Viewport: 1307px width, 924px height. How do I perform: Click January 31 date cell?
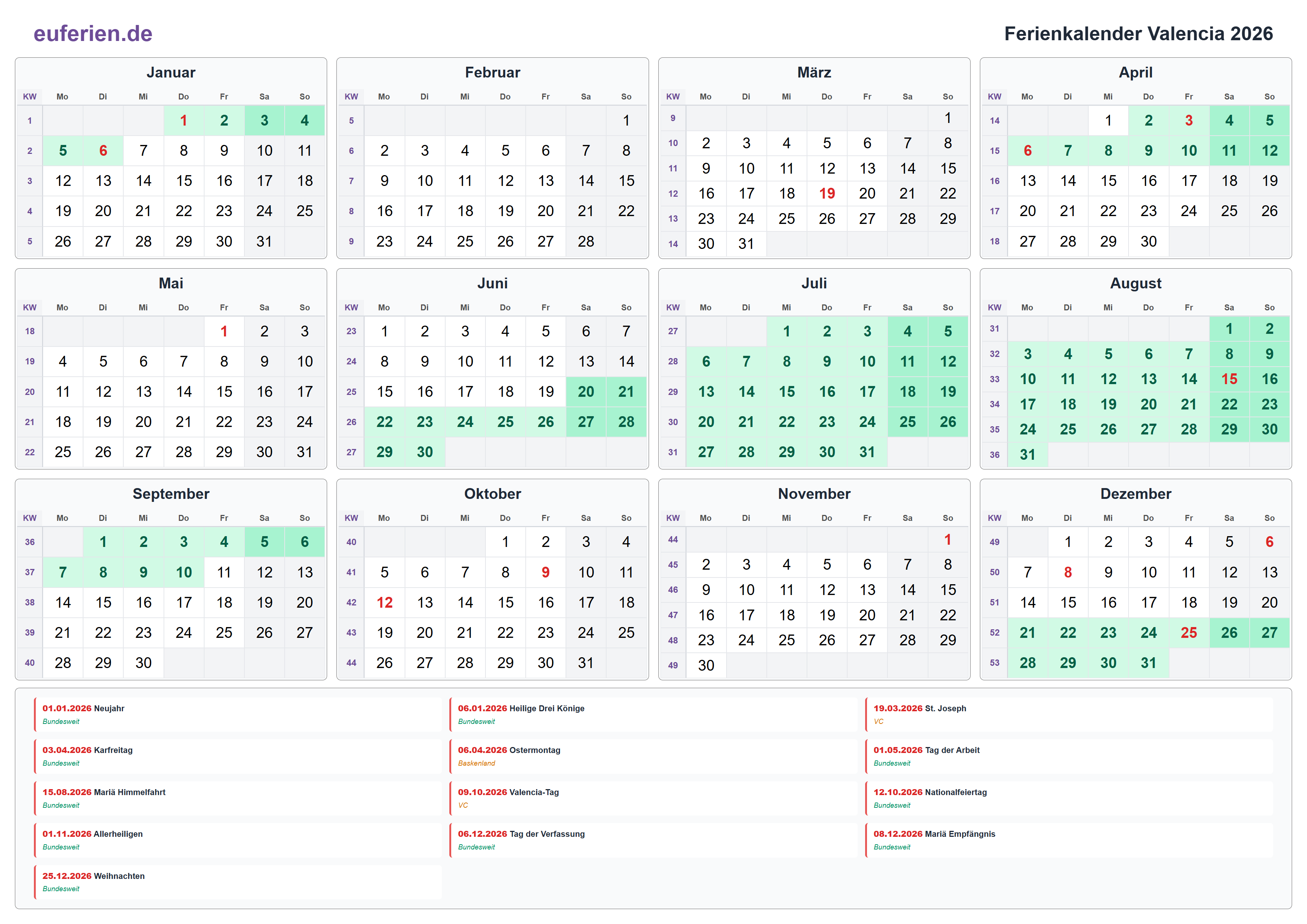pyautogui.click(x=264, y=241)
